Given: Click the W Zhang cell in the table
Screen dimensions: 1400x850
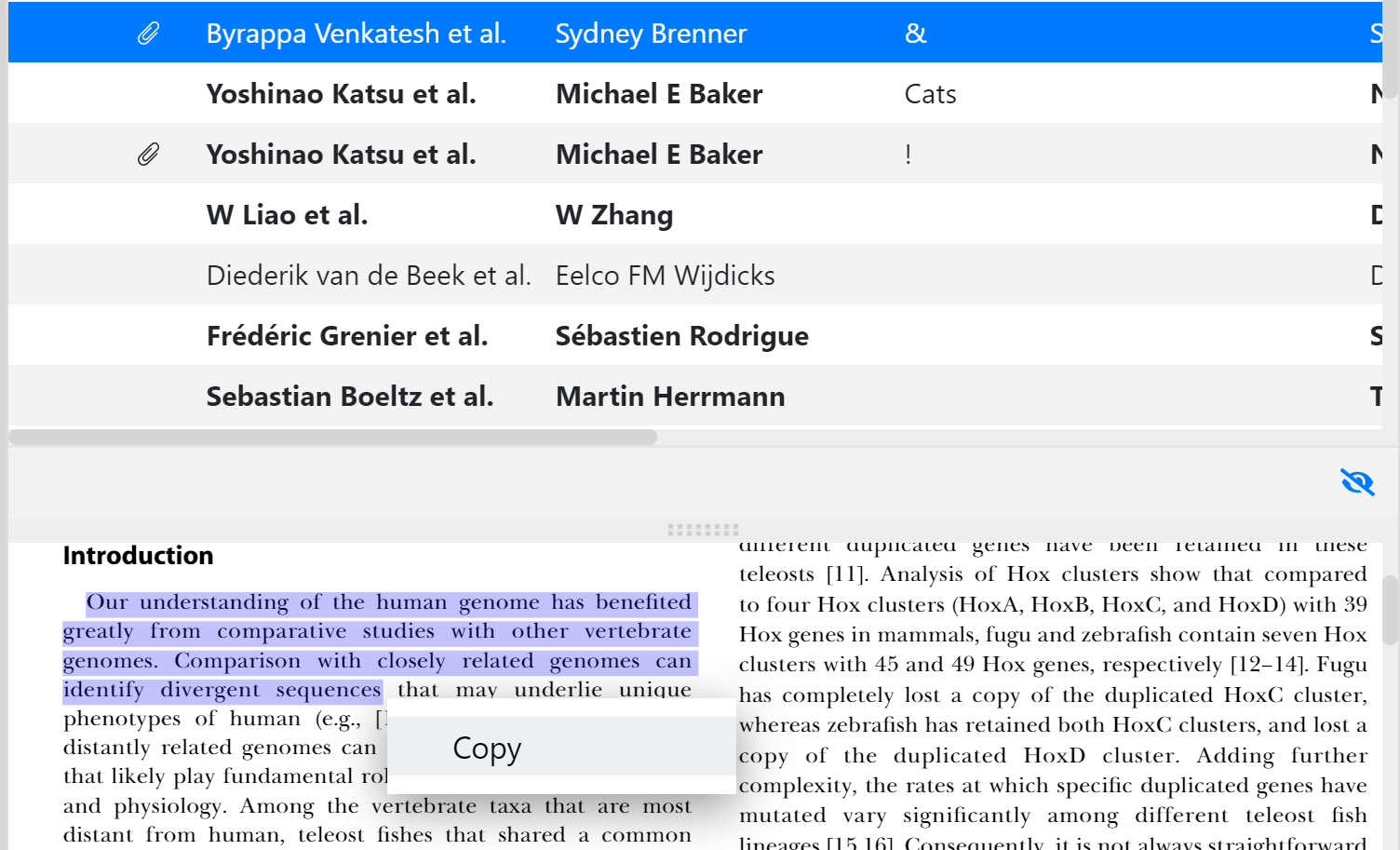Looking at the screenshot, I should [613, 215].
